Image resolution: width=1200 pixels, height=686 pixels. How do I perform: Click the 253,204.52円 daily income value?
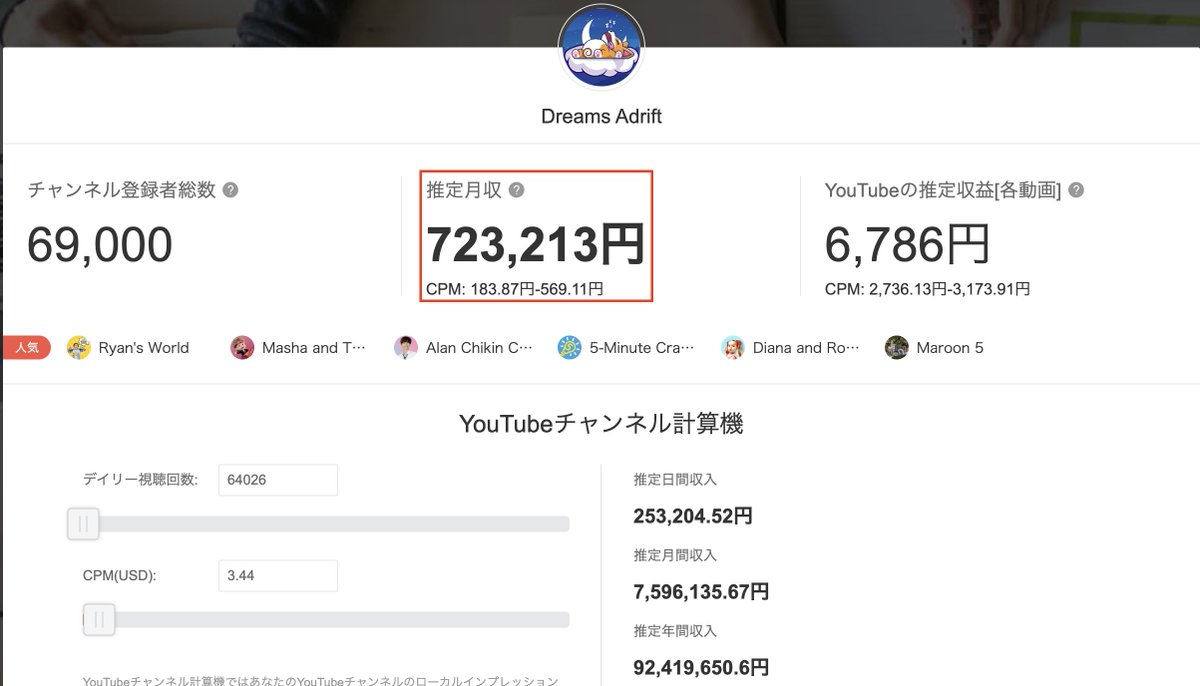pos(693,517)
